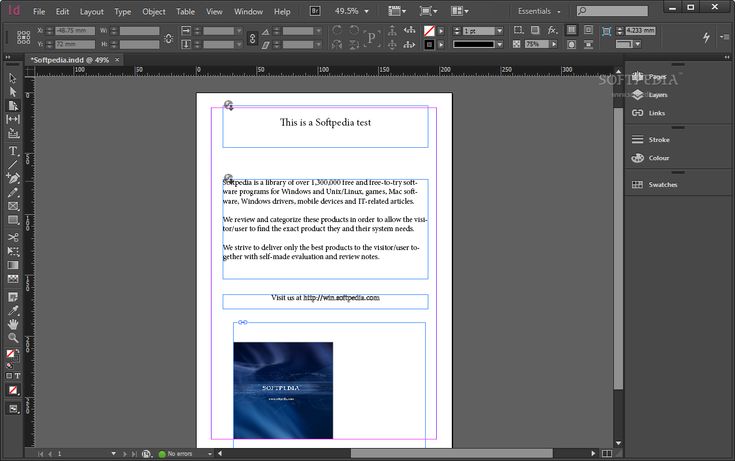Open the Type menu
Viewport: 735px width, 461px height.
click(x=123, y=11)
